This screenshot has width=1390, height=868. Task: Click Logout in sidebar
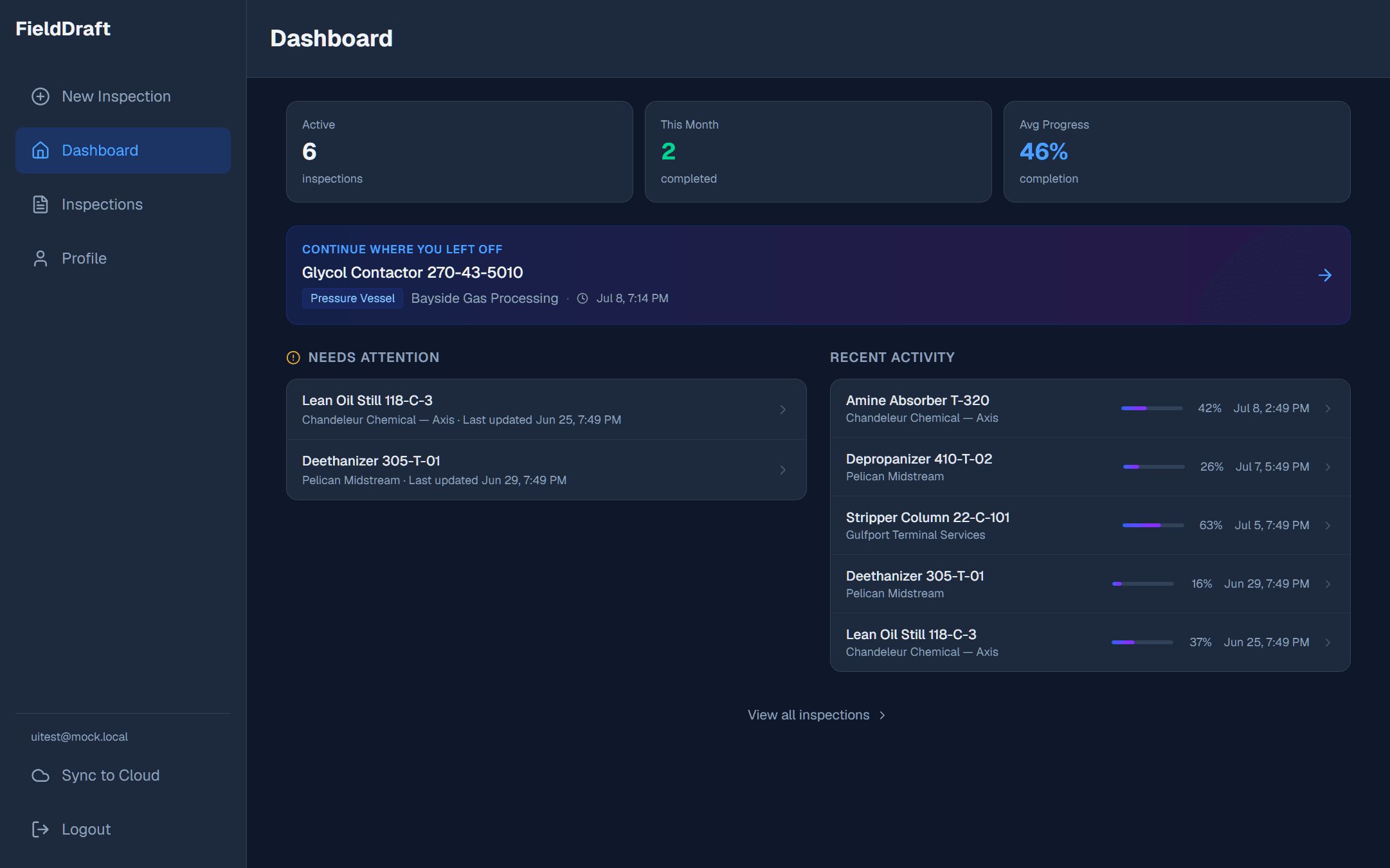tap(123, 829)
